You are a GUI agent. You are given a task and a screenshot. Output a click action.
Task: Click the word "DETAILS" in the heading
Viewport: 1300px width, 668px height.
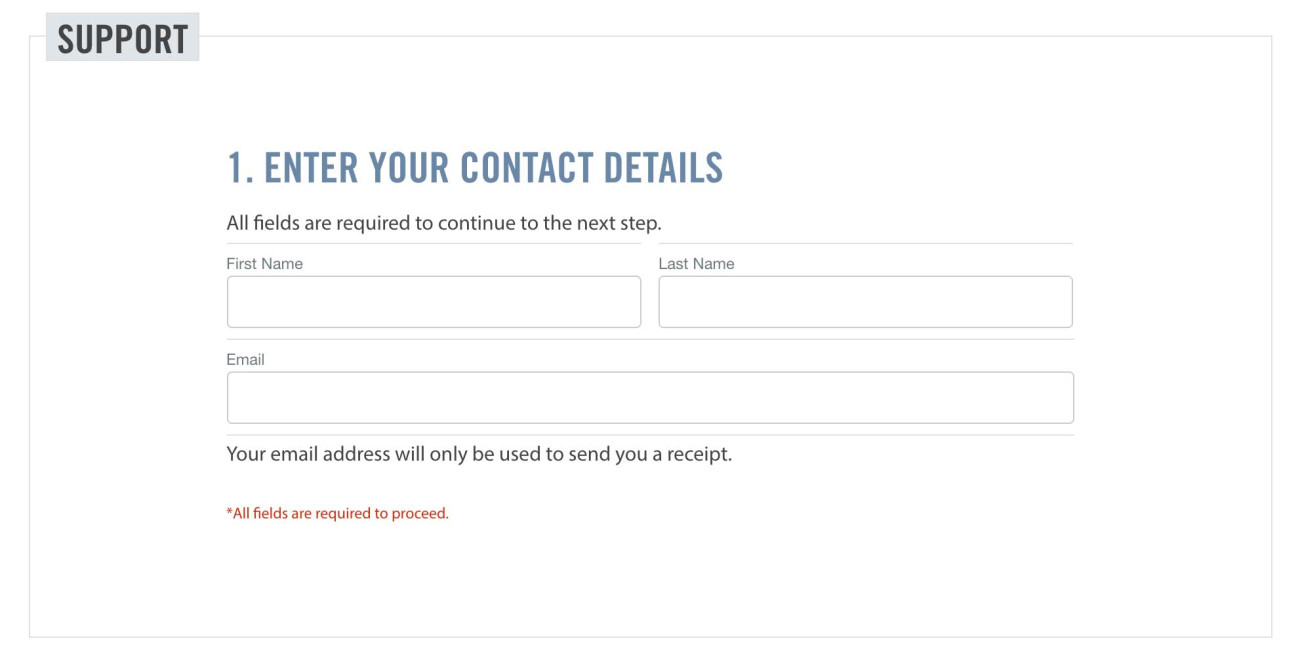point(662,168)
